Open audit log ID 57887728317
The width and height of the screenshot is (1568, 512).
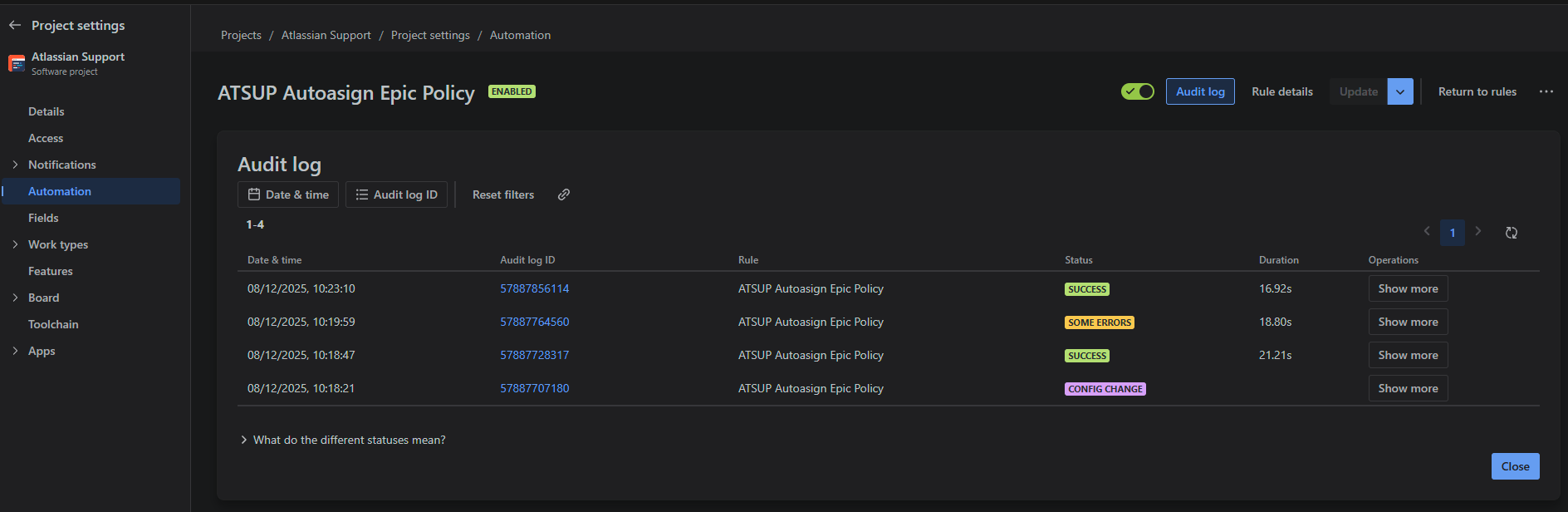(x=535, y=355)
